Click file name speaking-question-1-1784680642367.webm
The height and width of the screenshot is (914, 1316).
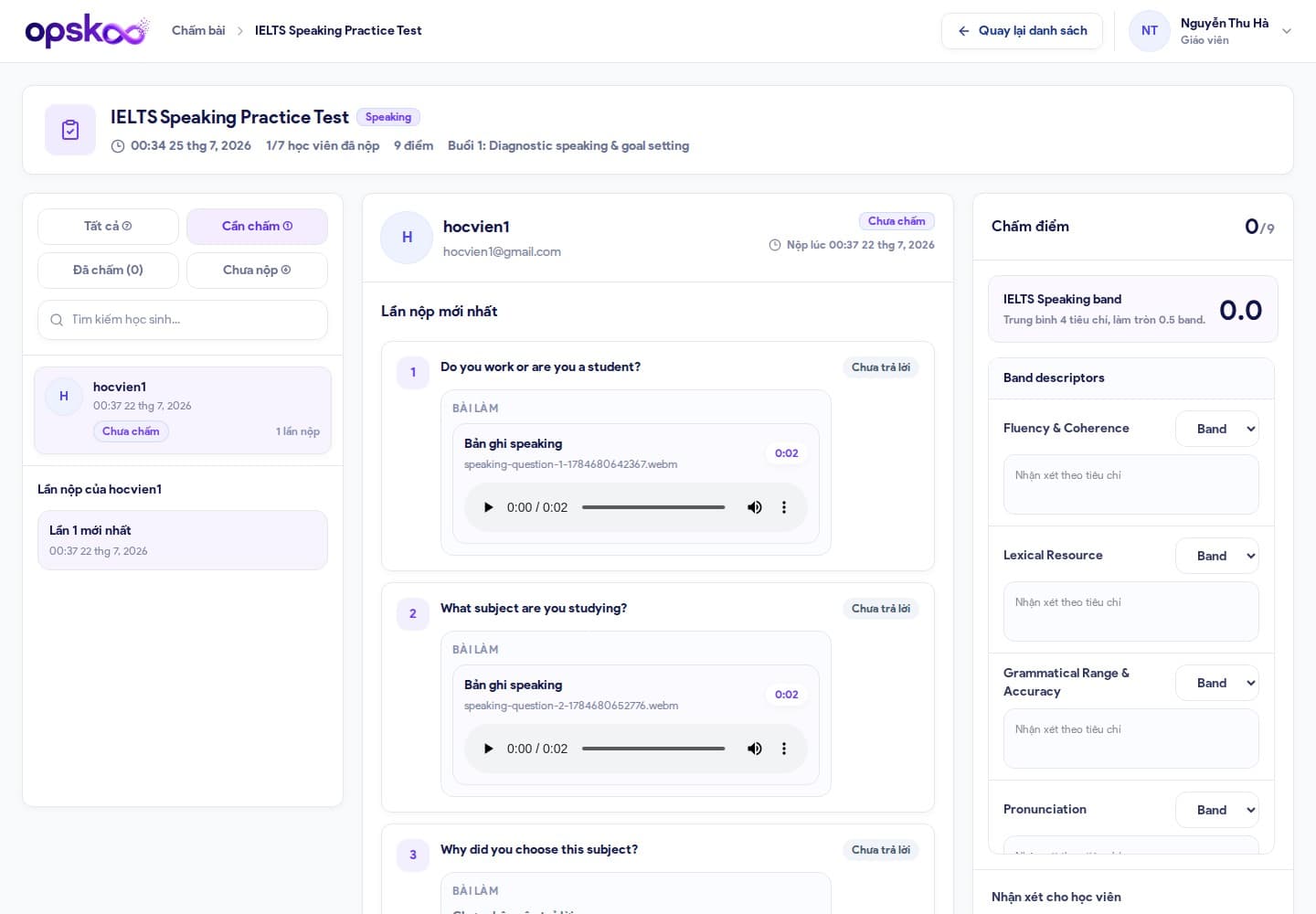[x=571, y=464]
